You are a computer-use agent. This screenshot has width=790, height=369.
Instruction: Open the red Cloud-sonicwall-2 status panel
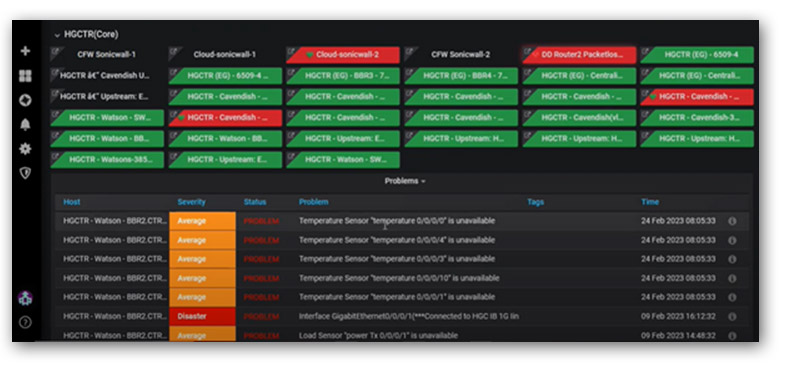tap(343, 55)
